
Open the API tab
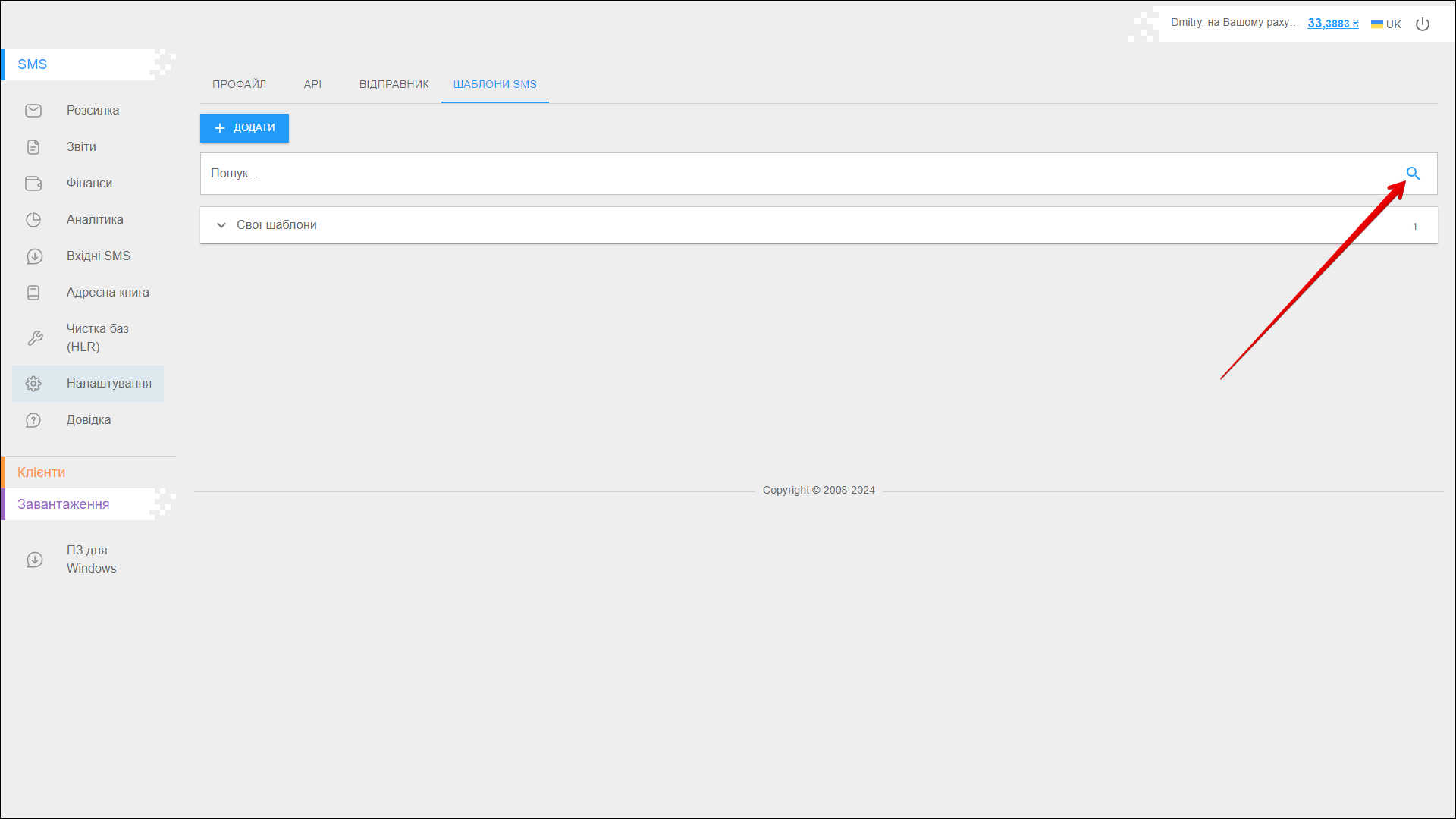(312, 84)
